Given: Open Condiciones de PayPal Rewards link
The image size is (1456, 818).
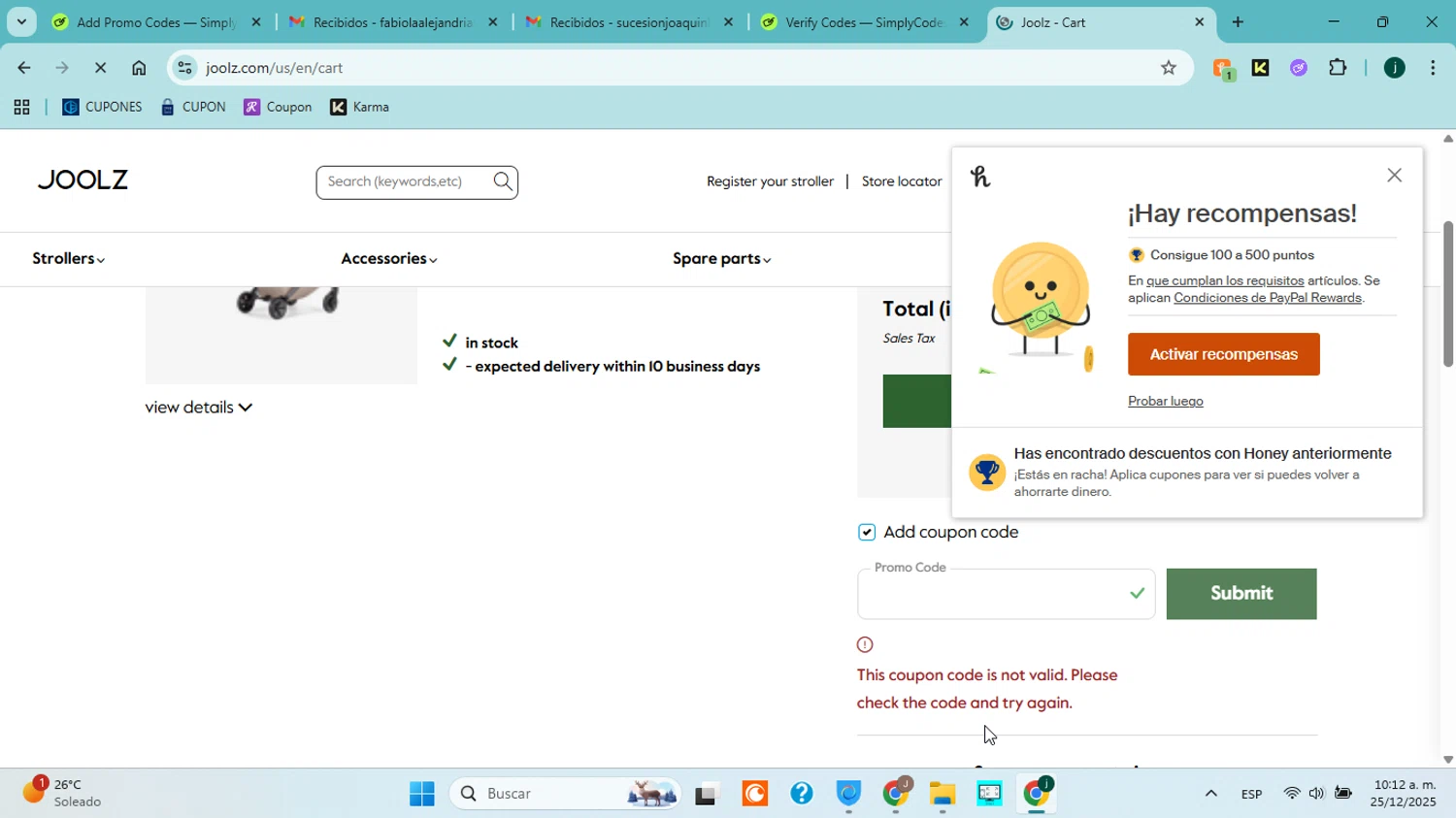Looking at the screenshot, I should coord(1267,298).
